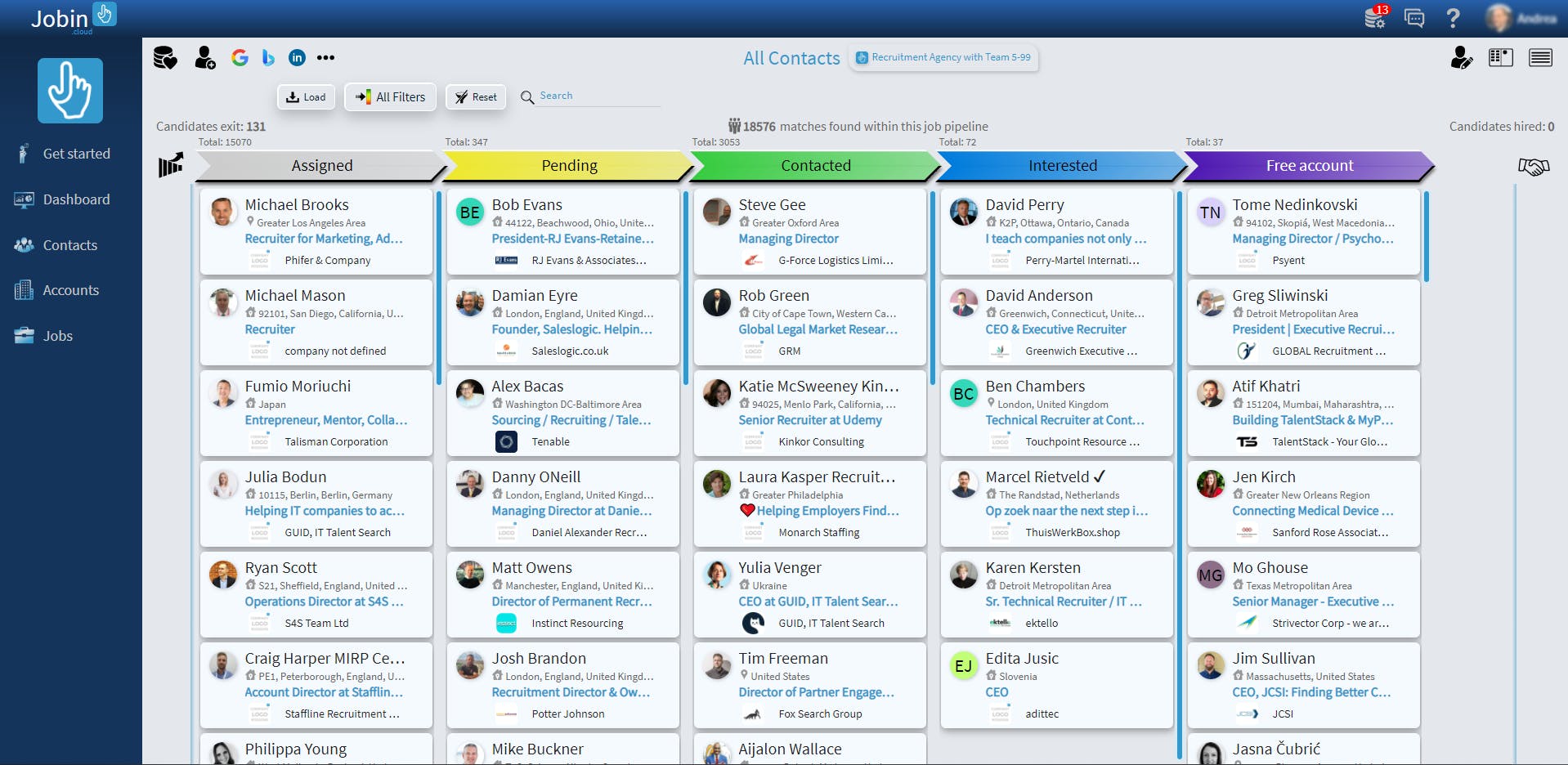Click Phifer & Company company name
The height and width of the screenshot is (765, 1568).
(x=327, y=261)
